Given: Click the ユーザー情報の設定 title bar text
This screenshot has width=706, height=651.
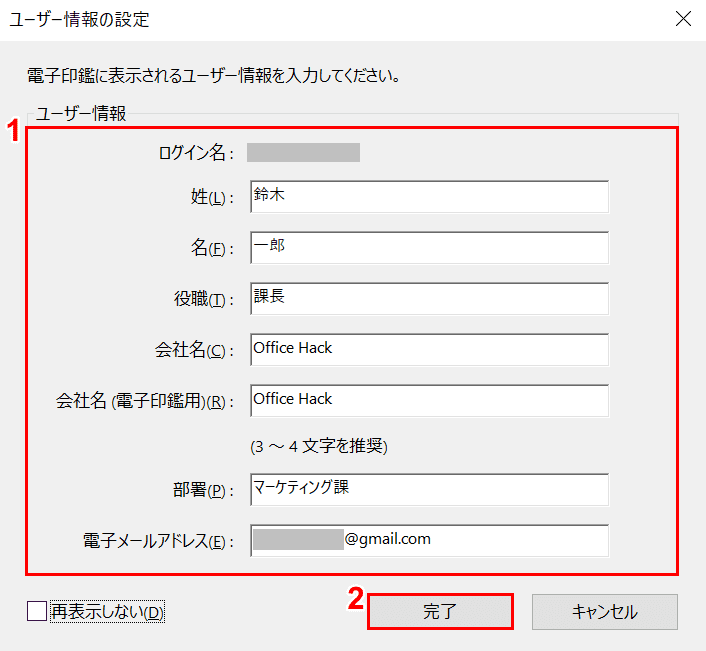Looking at the screenshot, I should (x=79, y=19).
